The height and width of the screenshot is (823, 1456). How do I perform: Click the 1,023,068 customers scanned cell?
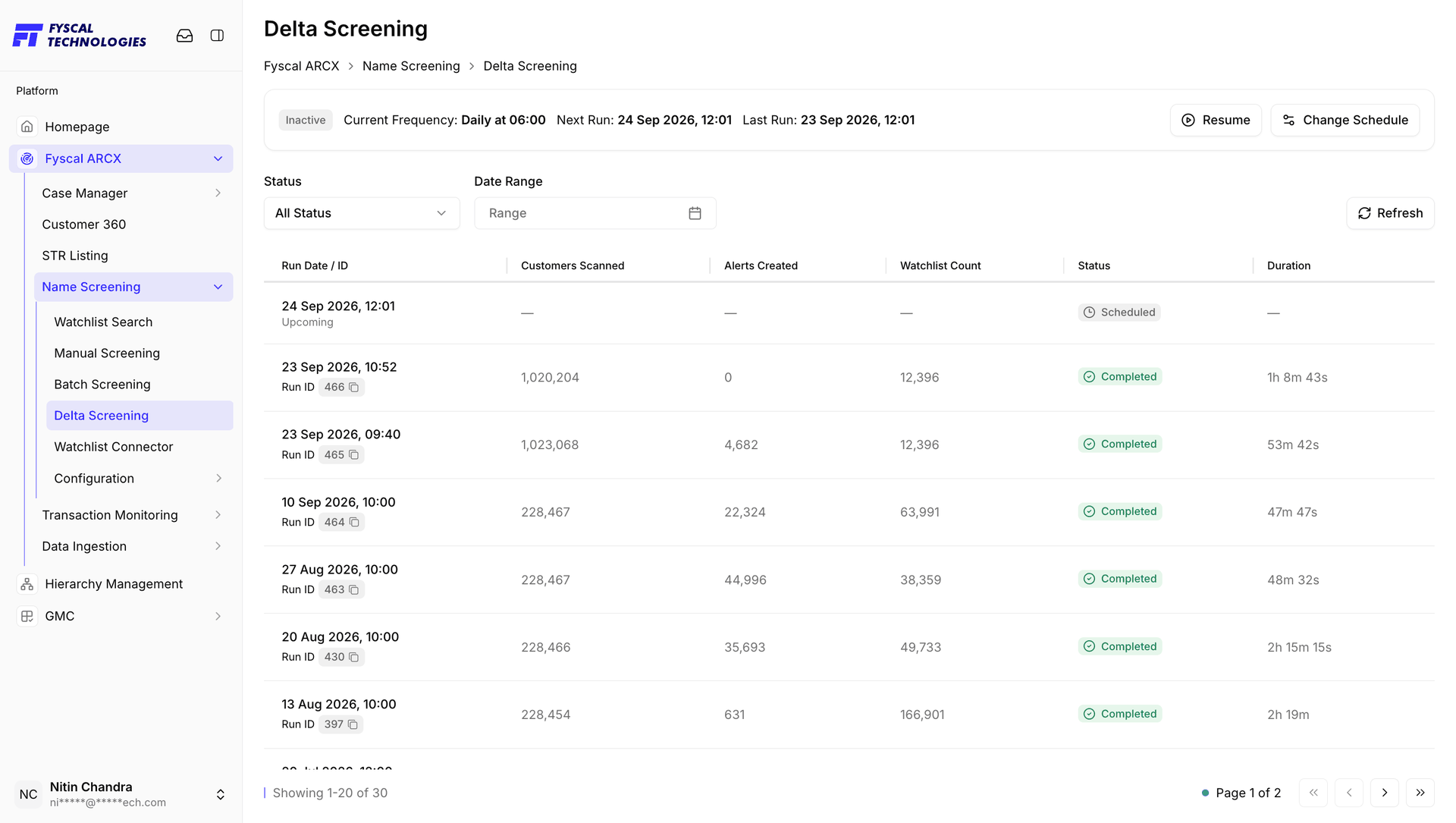[x=550, y=444]
